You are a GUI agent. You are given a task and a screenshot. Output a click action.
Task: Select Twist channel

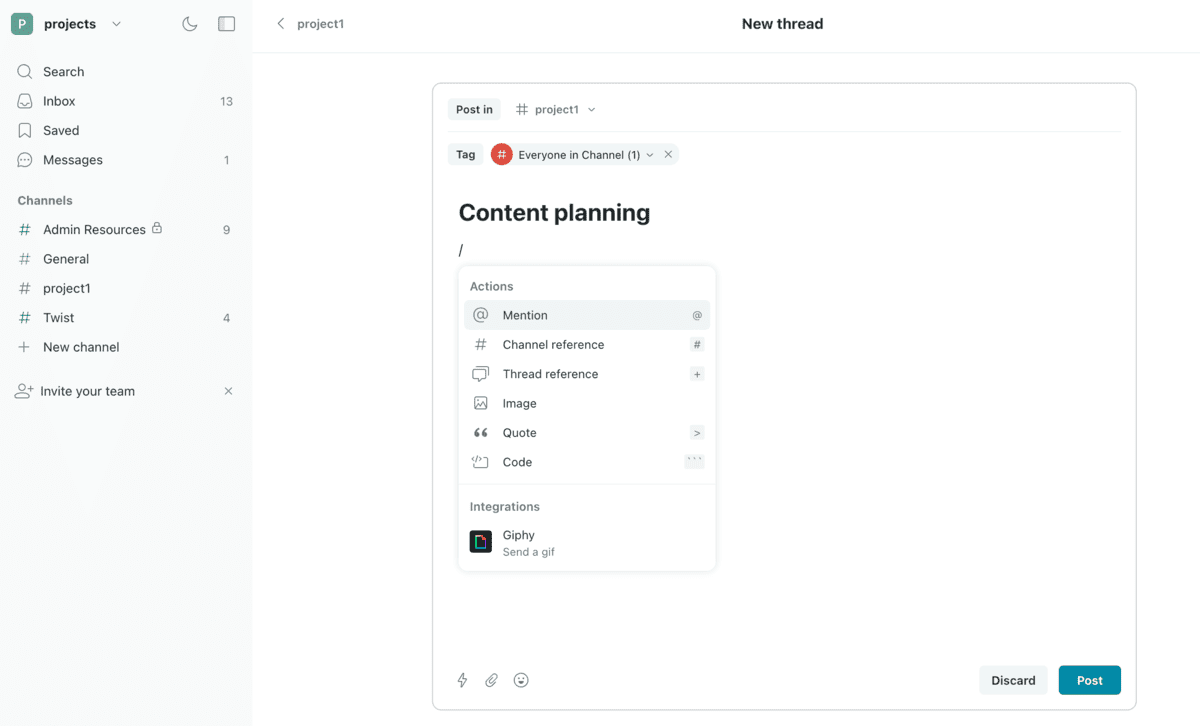[x=125, y=318]
